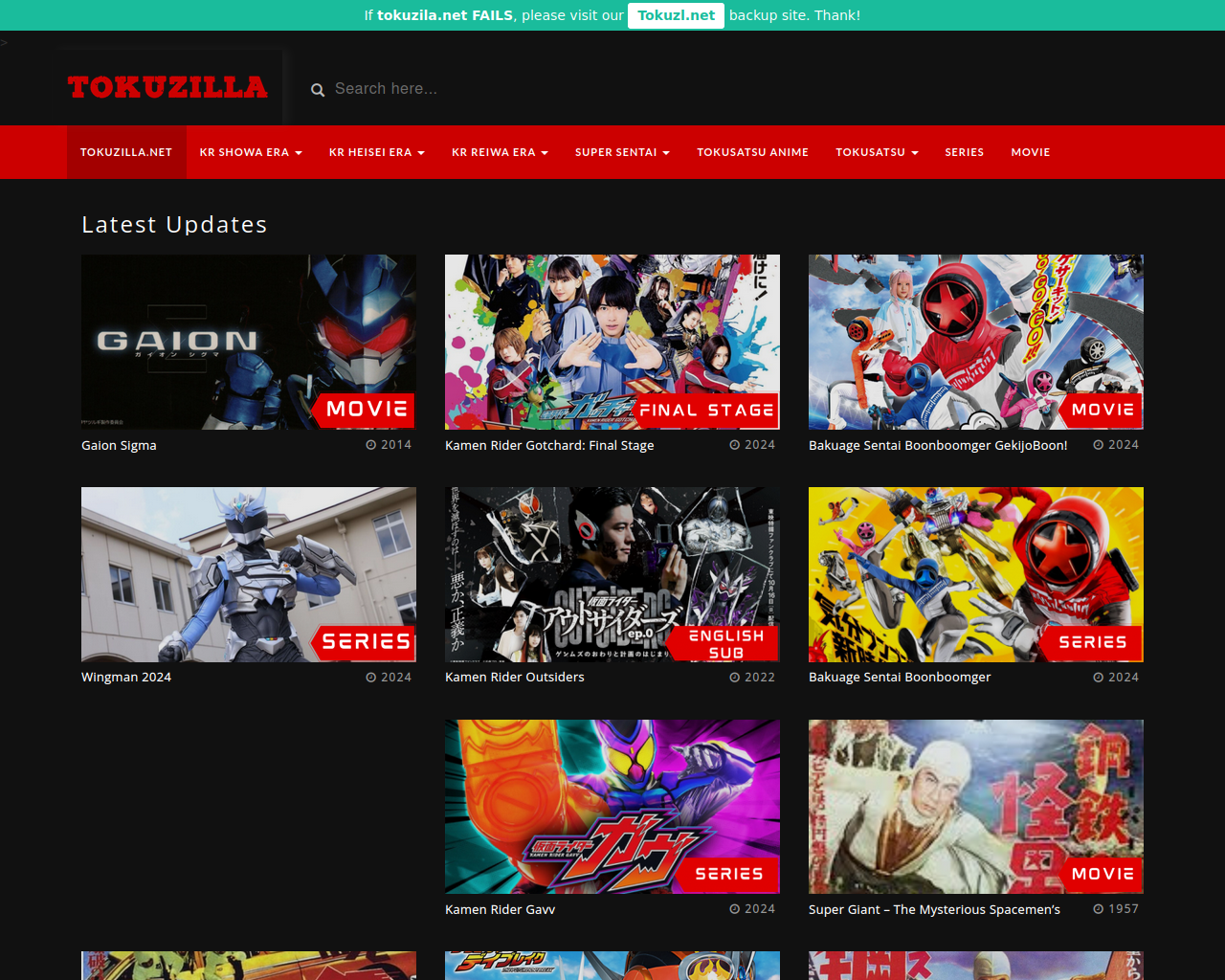Image resolution: width=1225 pixels, height=980 pixels.
Task: Open the Kamen Rider Outsiders thumbnail
Action: (x=612, y=574)
